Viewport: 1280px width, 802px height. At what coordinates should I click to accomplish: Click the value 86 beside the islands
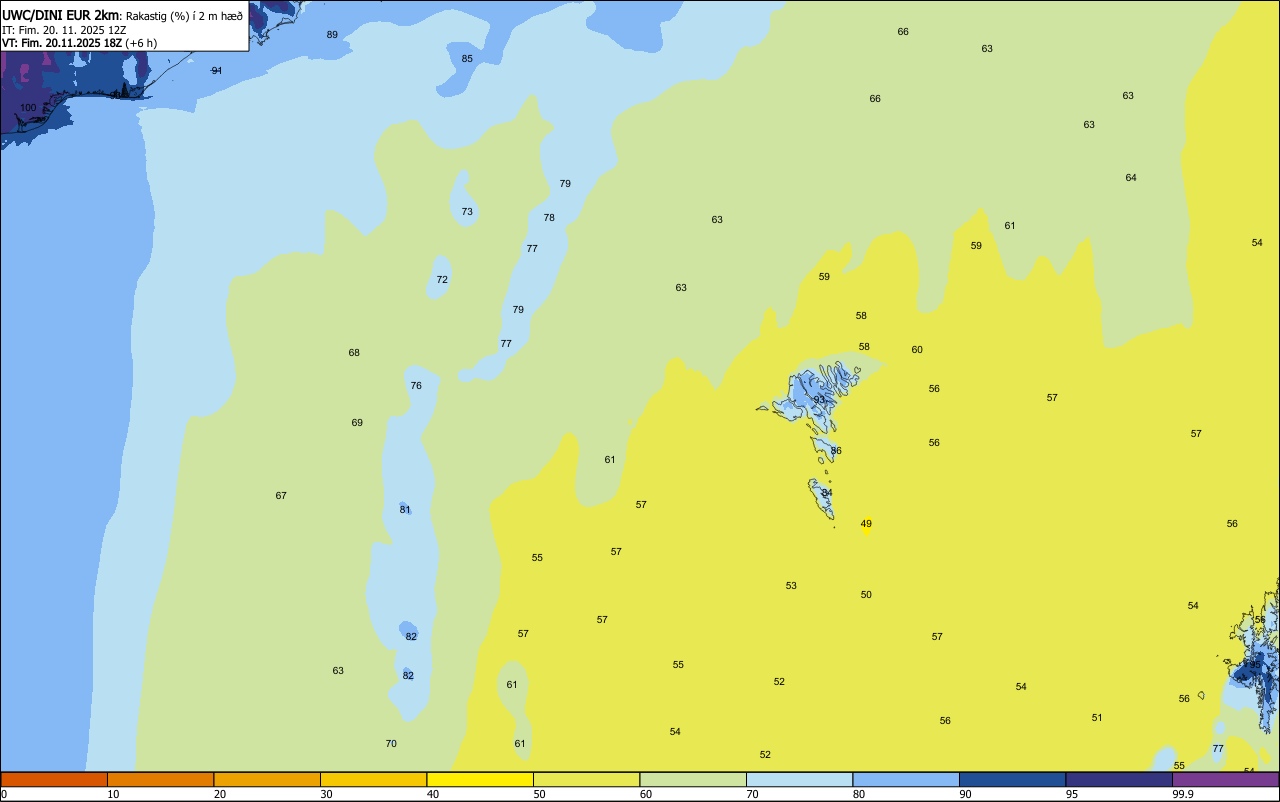(x=836, y=450)
